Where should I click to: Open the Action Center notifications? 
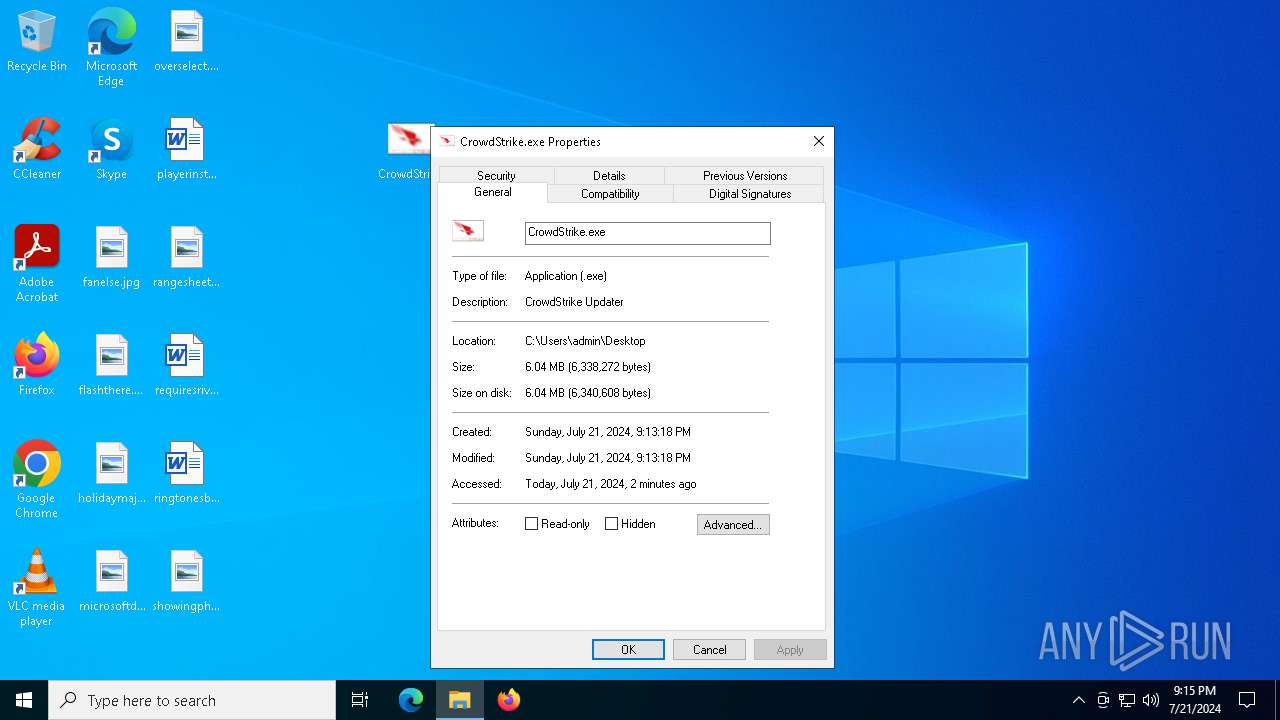(1247, 700)
